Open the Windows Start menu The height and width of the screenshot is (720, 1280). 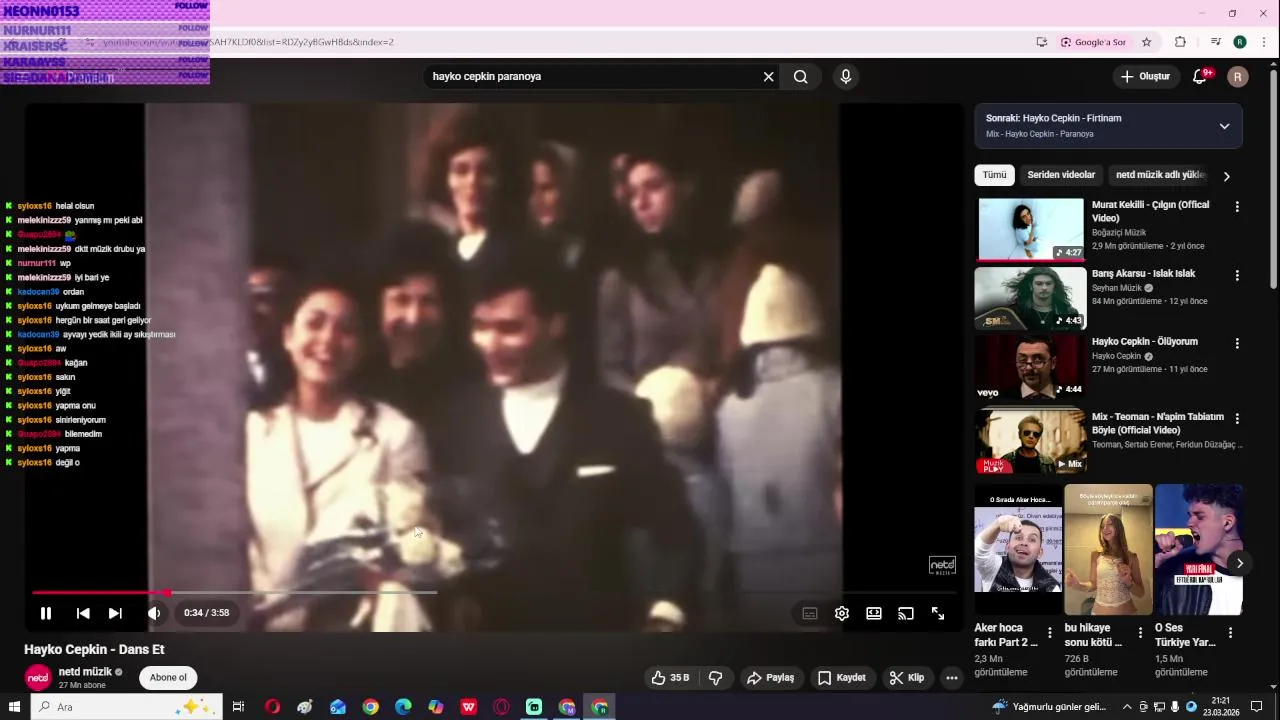click(14, 707)
